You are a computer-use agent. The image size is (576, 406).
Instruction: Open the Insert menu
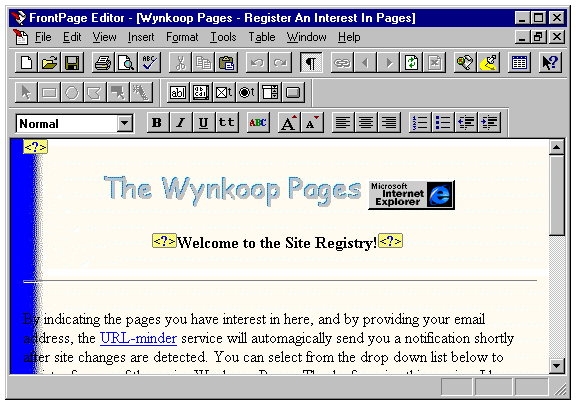pyautogui.click(x=141, y=37)
